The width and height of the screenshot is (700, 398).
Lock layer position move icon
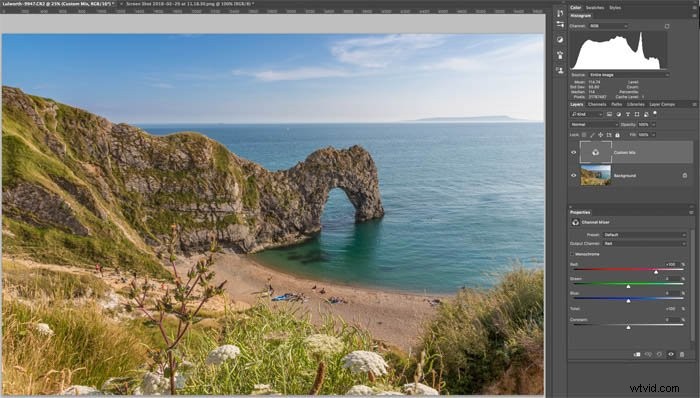click(600, 135)
